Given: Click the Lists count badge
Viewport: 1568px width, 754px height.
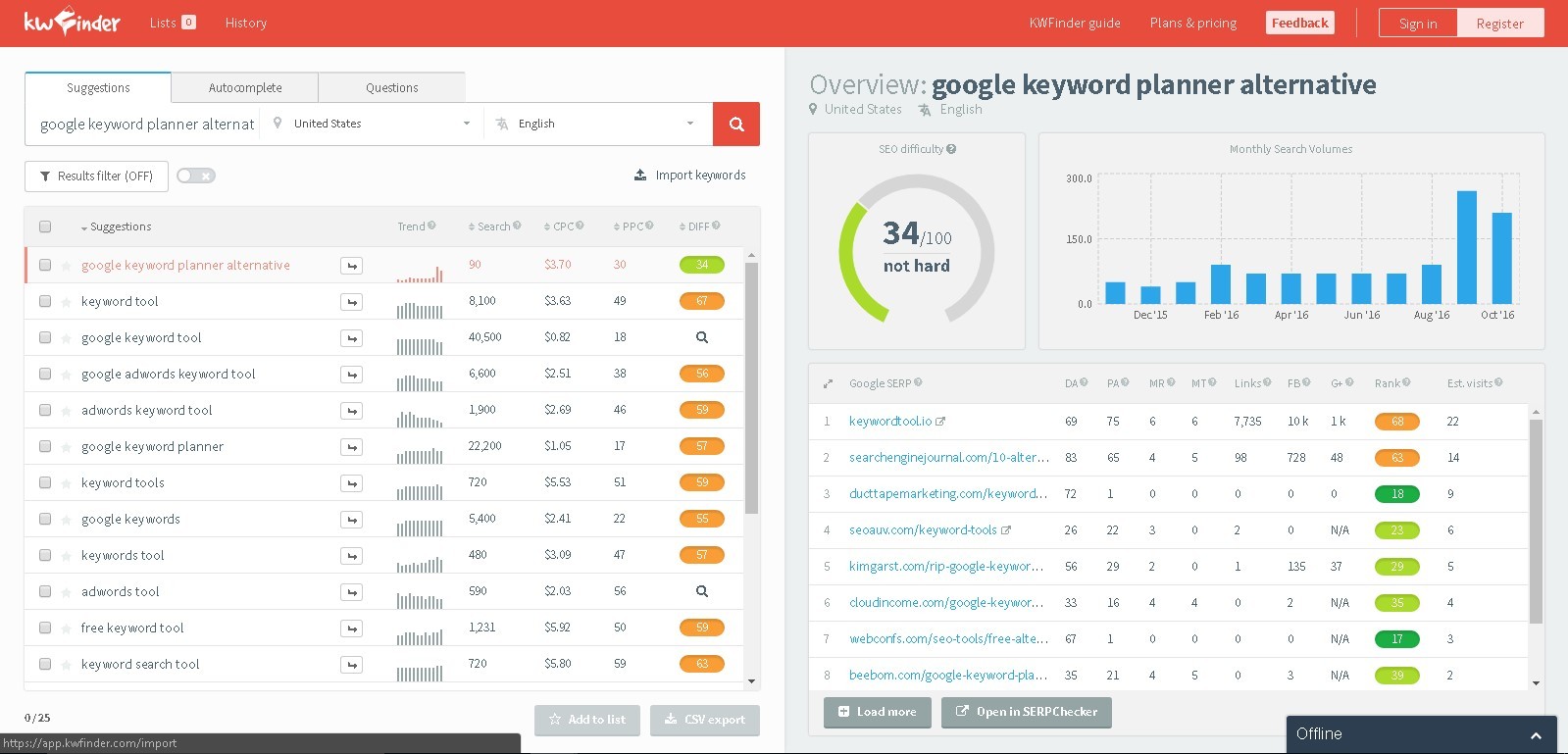Looking at the screenshot, I should click(x=188, y=22).
